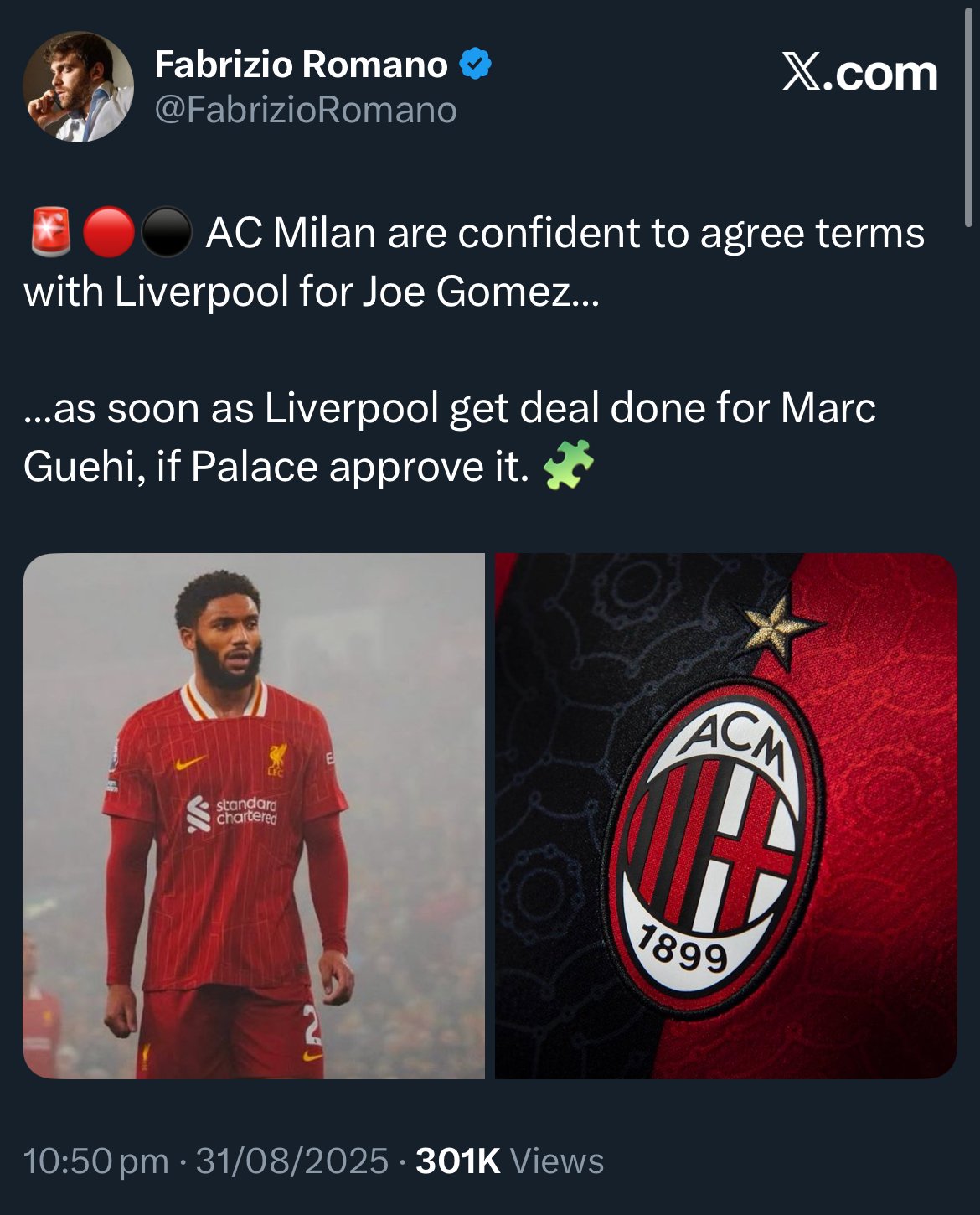The width and height of the screenshot is (980, 1215).
Task: Click the scrollbar at the right edge
Action: (x=970, y=117)
